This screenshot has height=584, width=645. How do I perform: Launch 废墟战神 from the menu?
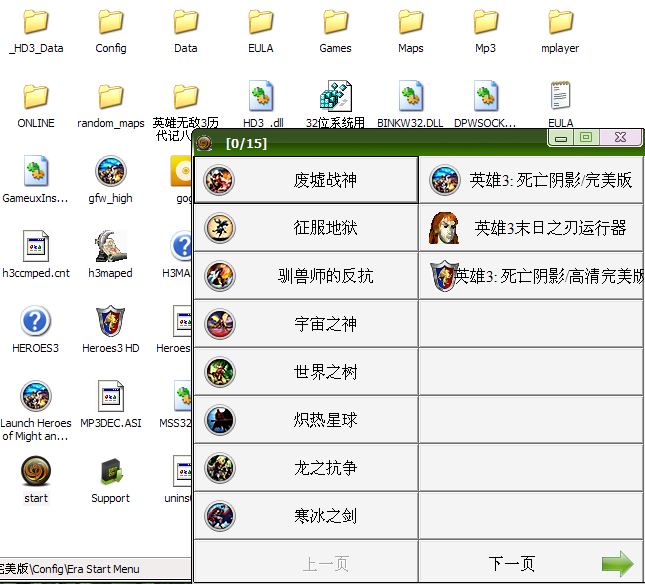[x=306, y=180]
